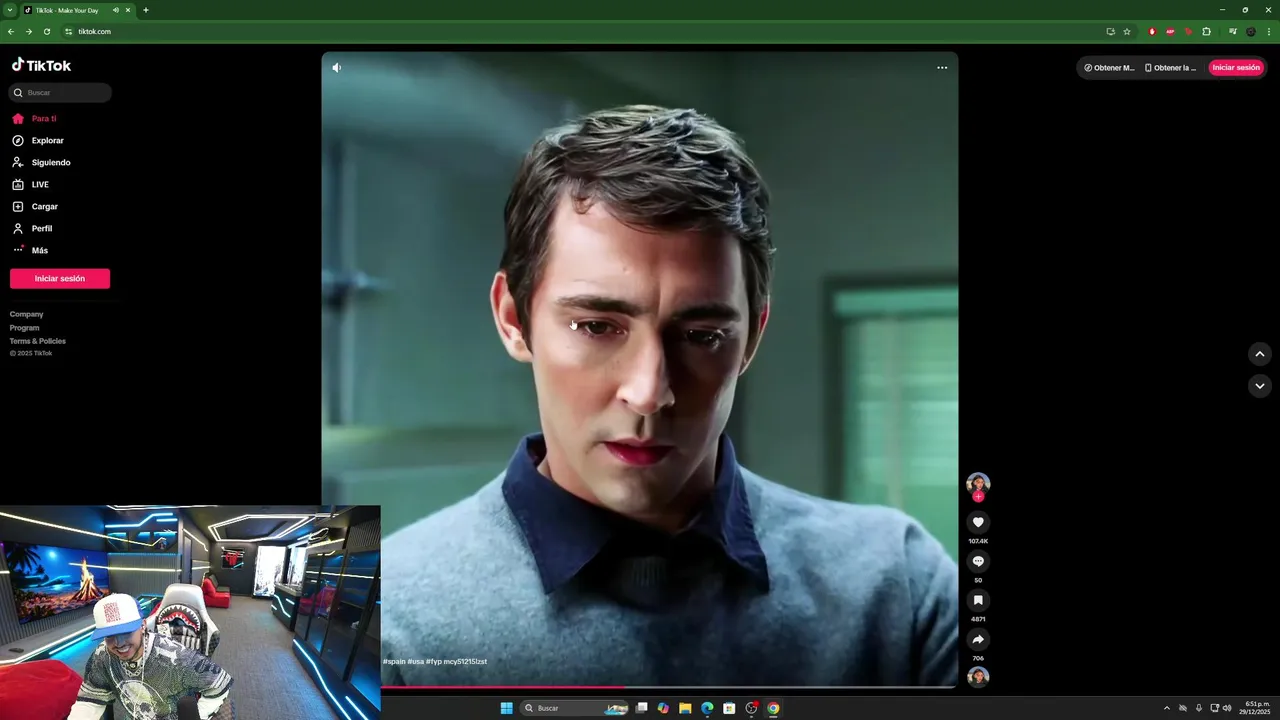
Task: Open the Chrome three-dot menu
Action: tap(1268, 32)
